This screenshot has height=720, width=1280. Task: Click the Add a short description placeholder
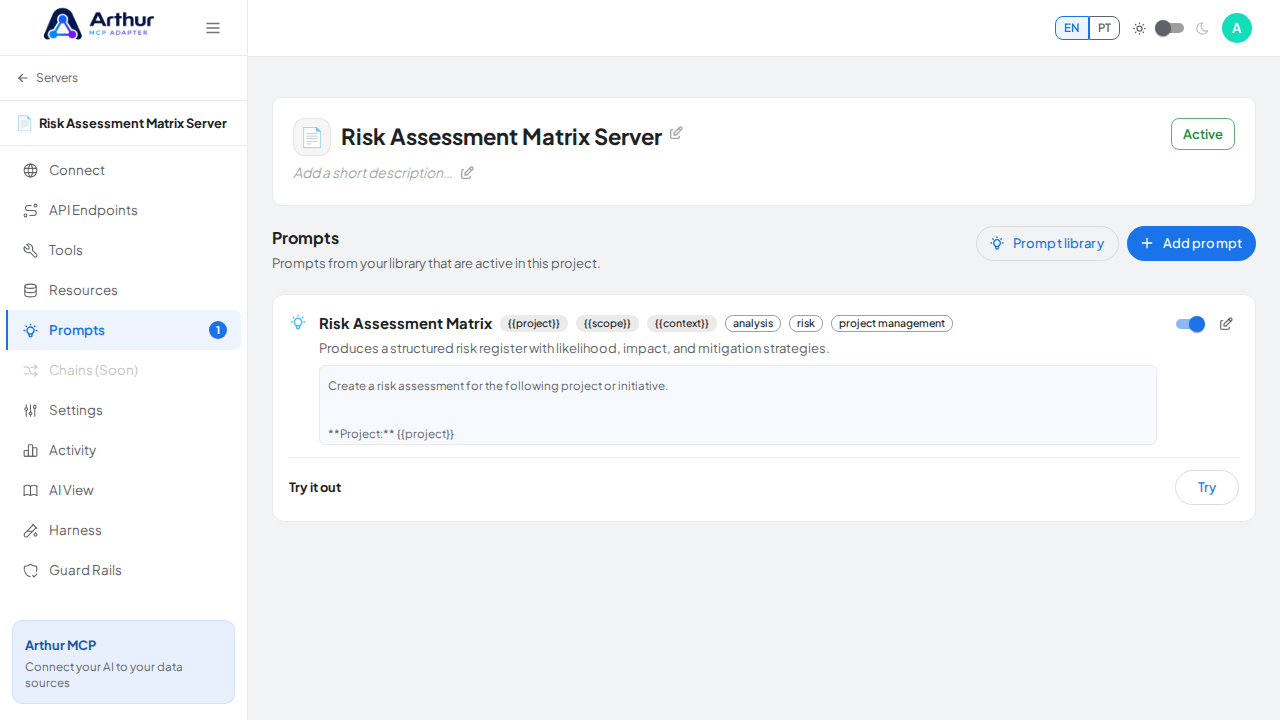coord(372,173)
